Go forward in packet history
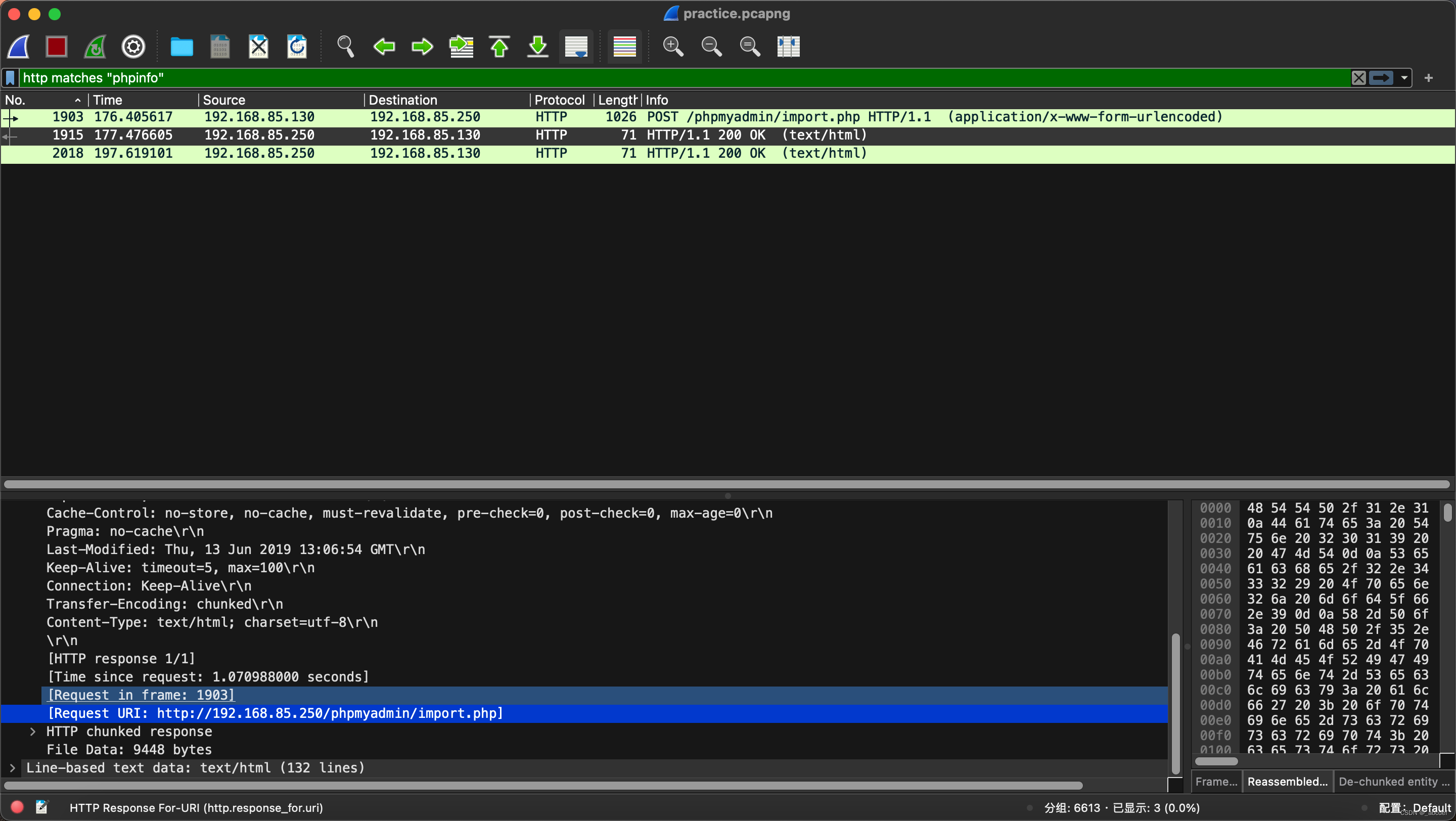Screen dimensions: 1456x821 pyautogui.click(x=422, y=47)
